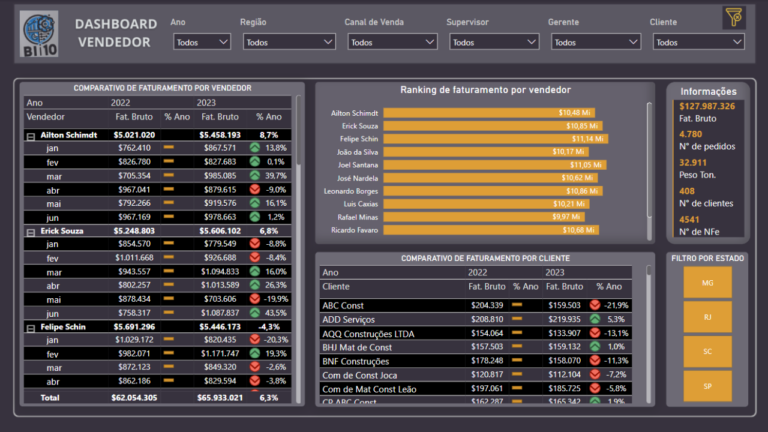Click green up indicator for ADD Serviços

click(x=595, y=319)
